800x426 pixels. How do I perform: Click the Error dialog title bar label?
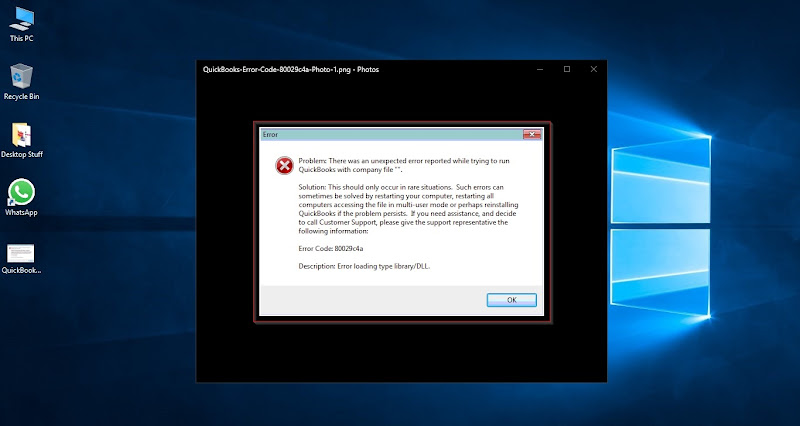coord(270,135)
